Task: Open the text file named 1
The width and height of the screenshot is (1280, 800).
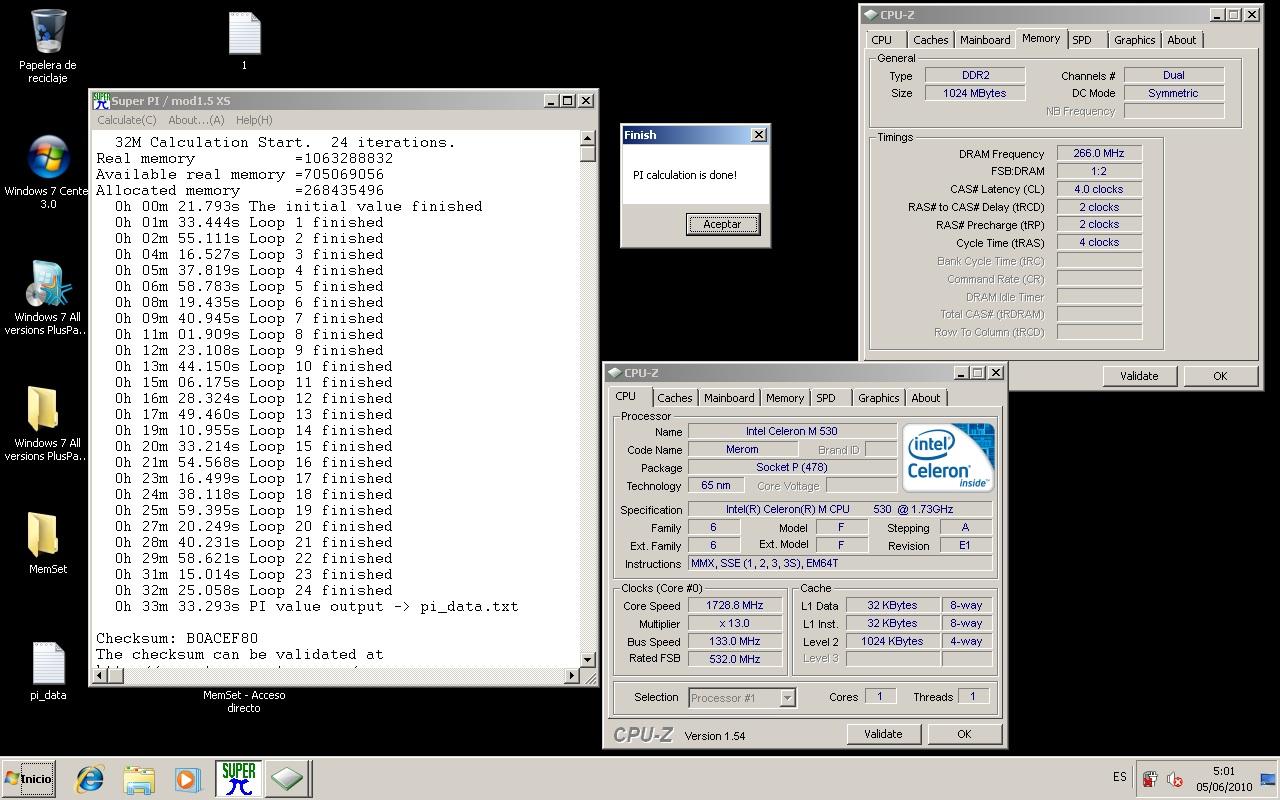Action: pos(244,41)
